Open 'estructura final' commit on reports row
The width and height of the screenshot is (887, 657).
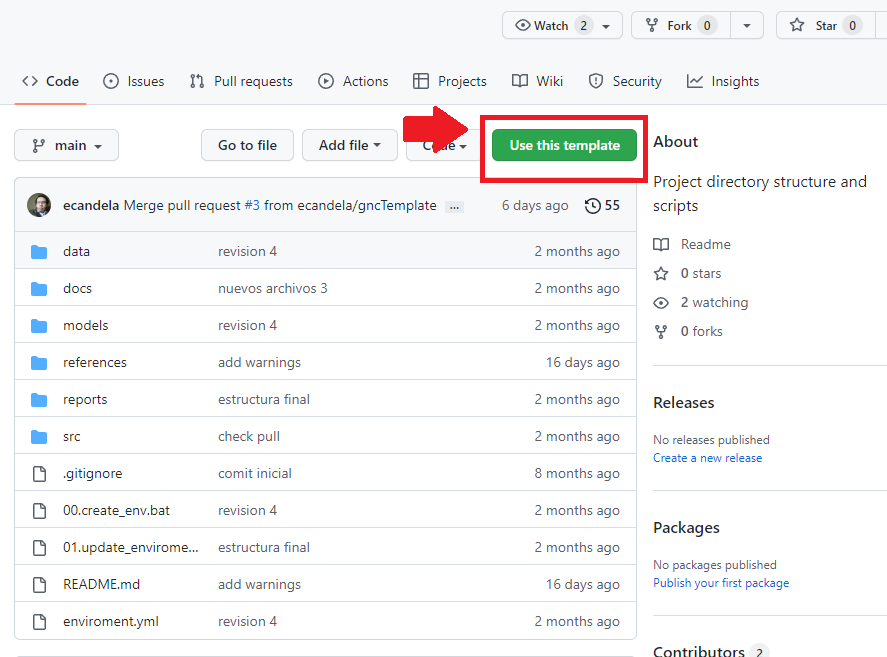pos(264,400)
